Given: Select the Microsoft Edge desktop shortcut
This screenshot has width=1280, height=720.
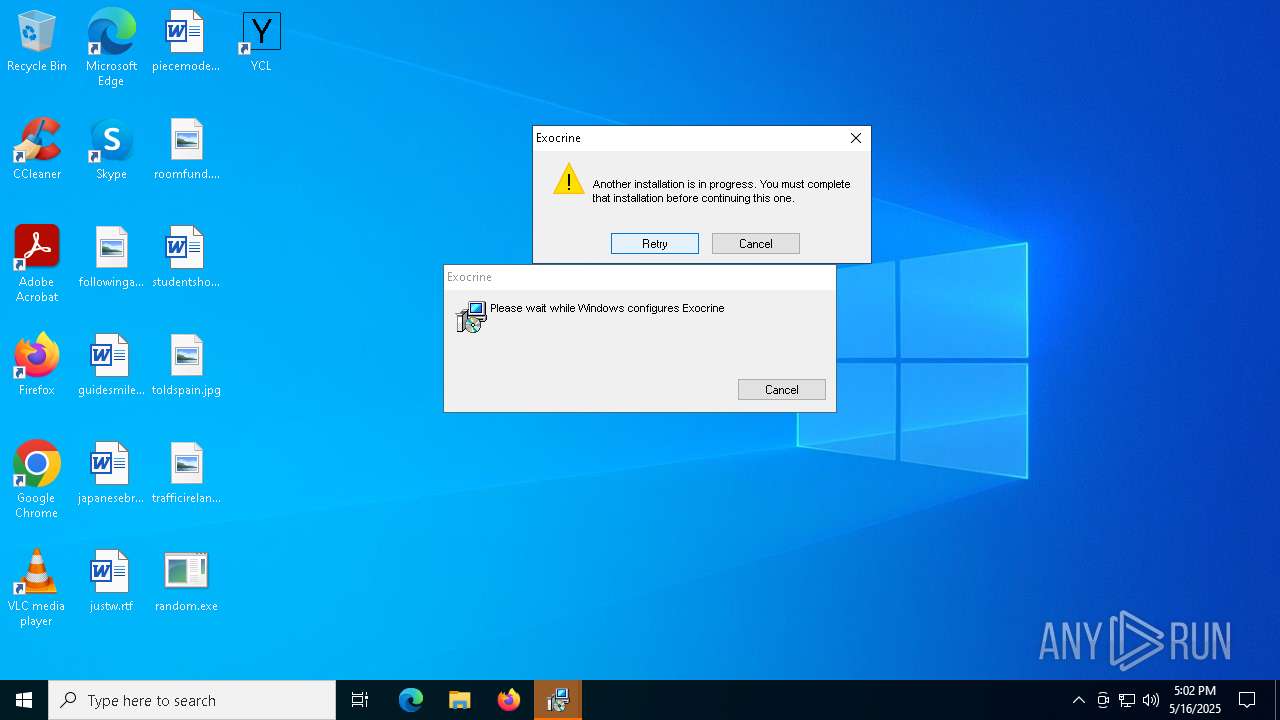Looking at the screenshot, I should point(111,47).
